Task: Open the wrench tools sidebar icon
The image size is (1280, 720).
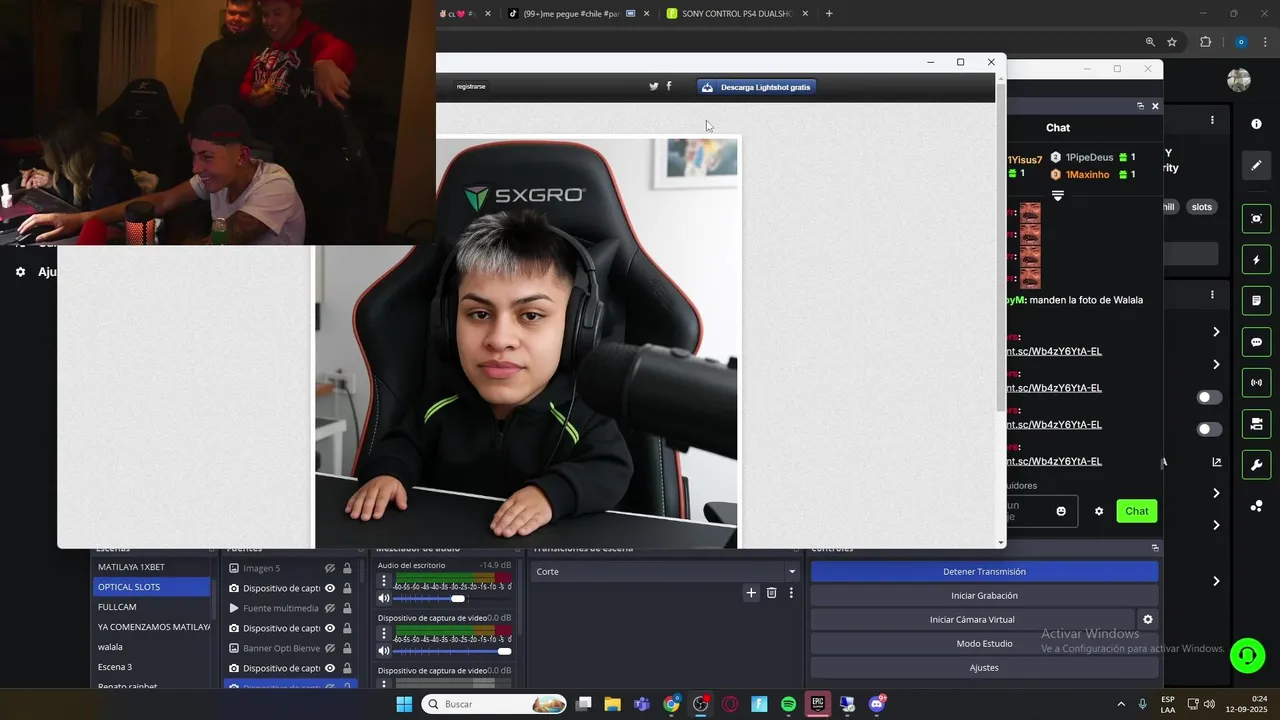Action: [1256, 465]
